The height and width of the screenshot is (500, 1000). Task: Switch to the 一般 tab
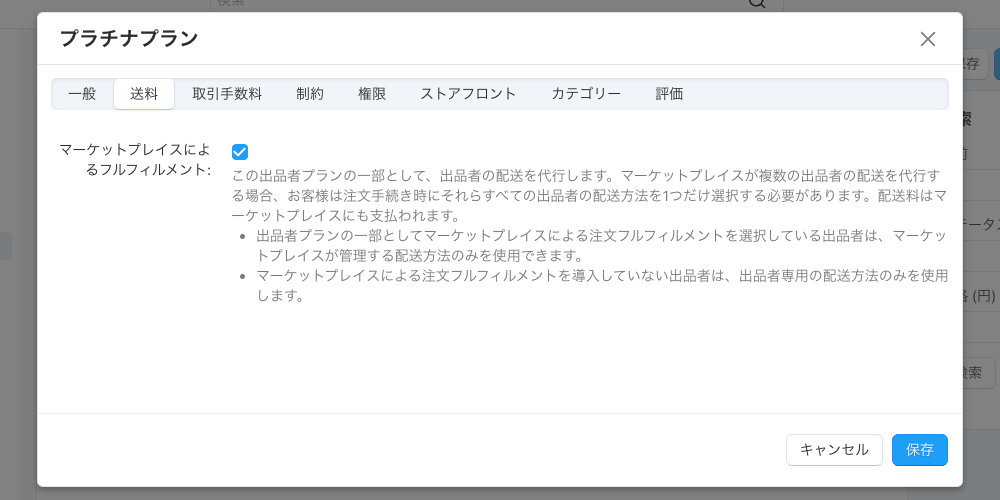click(x=82, y=94)
